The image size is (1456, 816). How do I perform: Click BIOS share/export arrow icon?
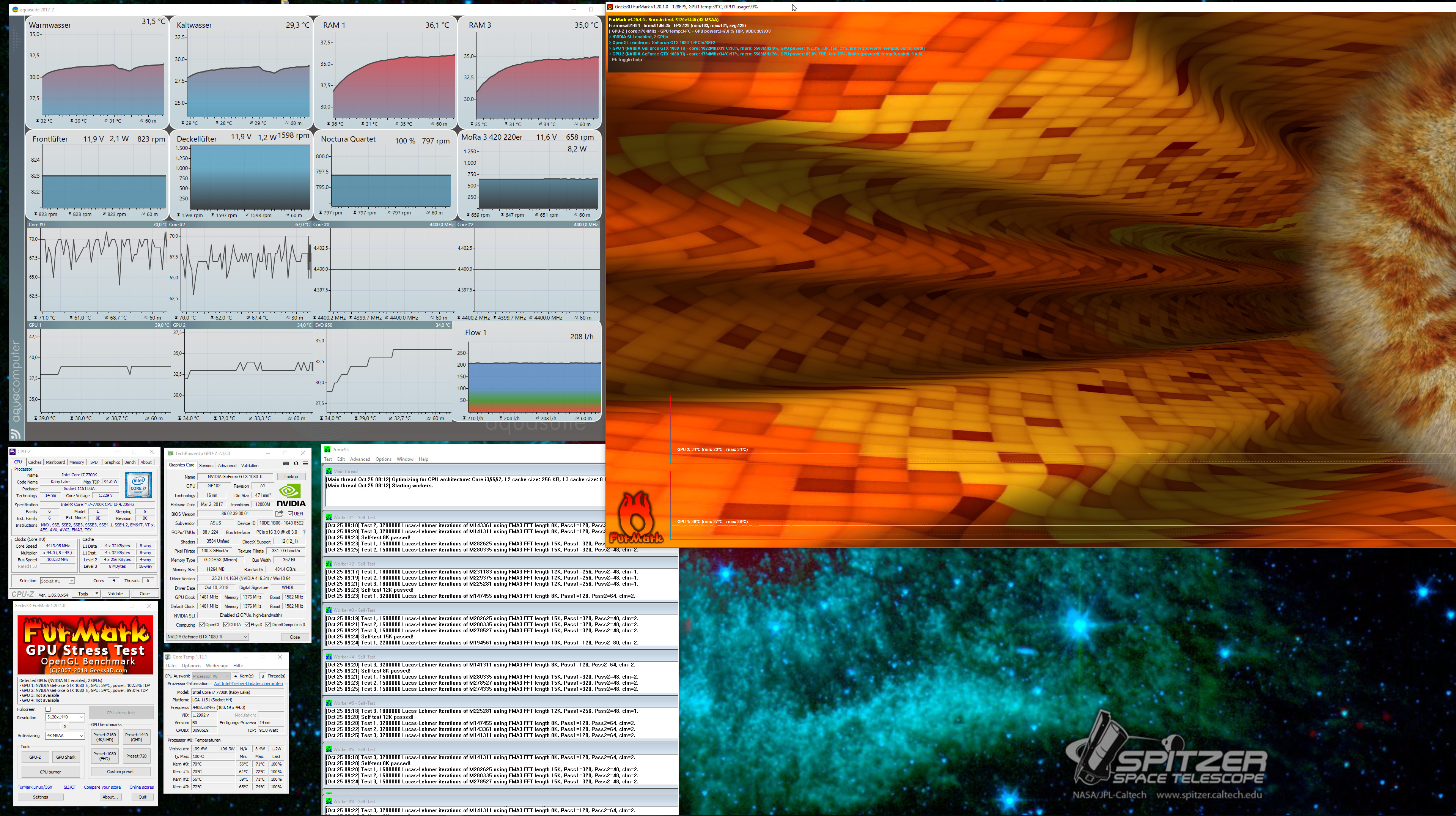tap(279, 514)
